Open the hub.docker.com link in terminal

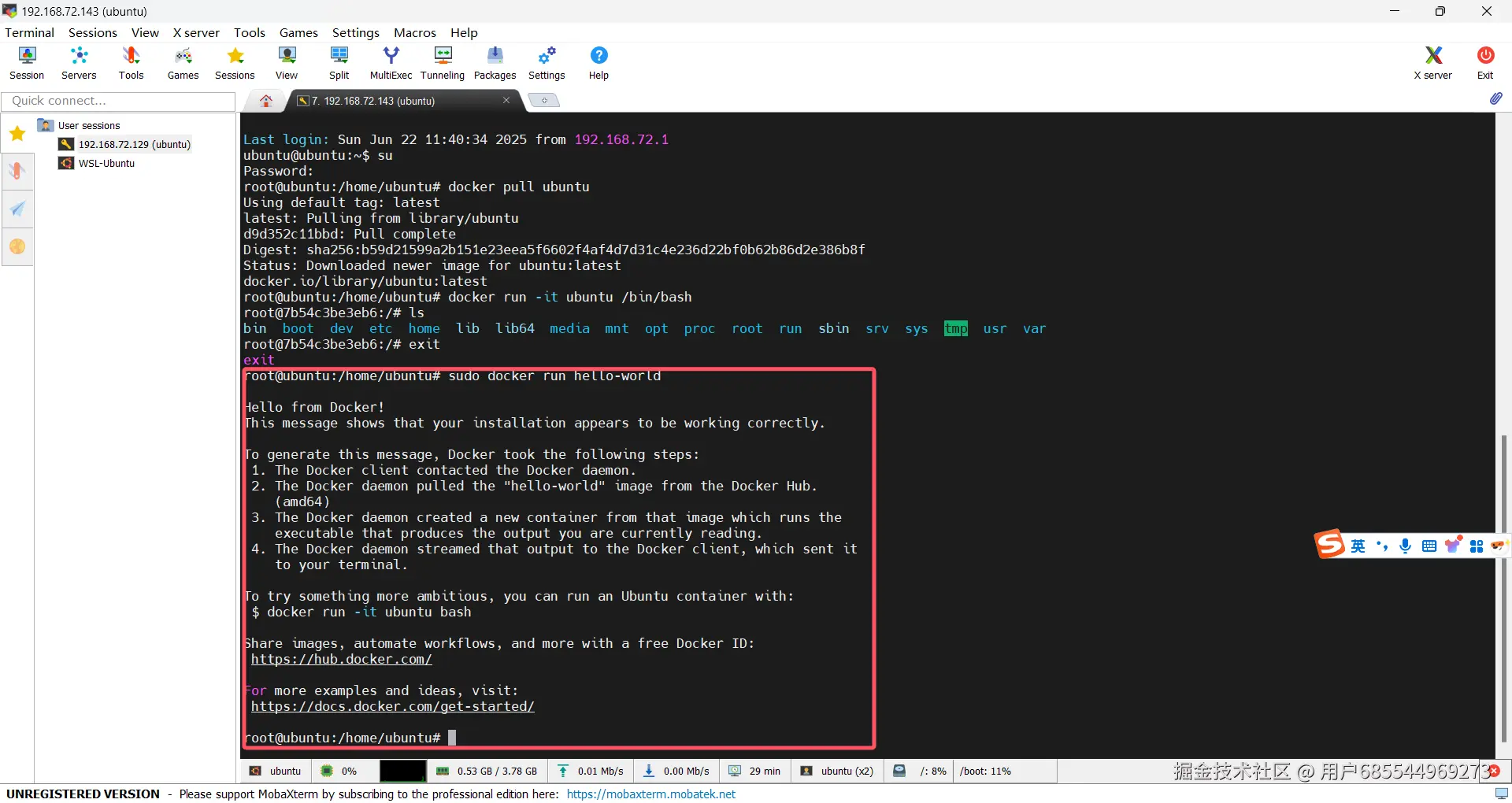coord(341,659)
